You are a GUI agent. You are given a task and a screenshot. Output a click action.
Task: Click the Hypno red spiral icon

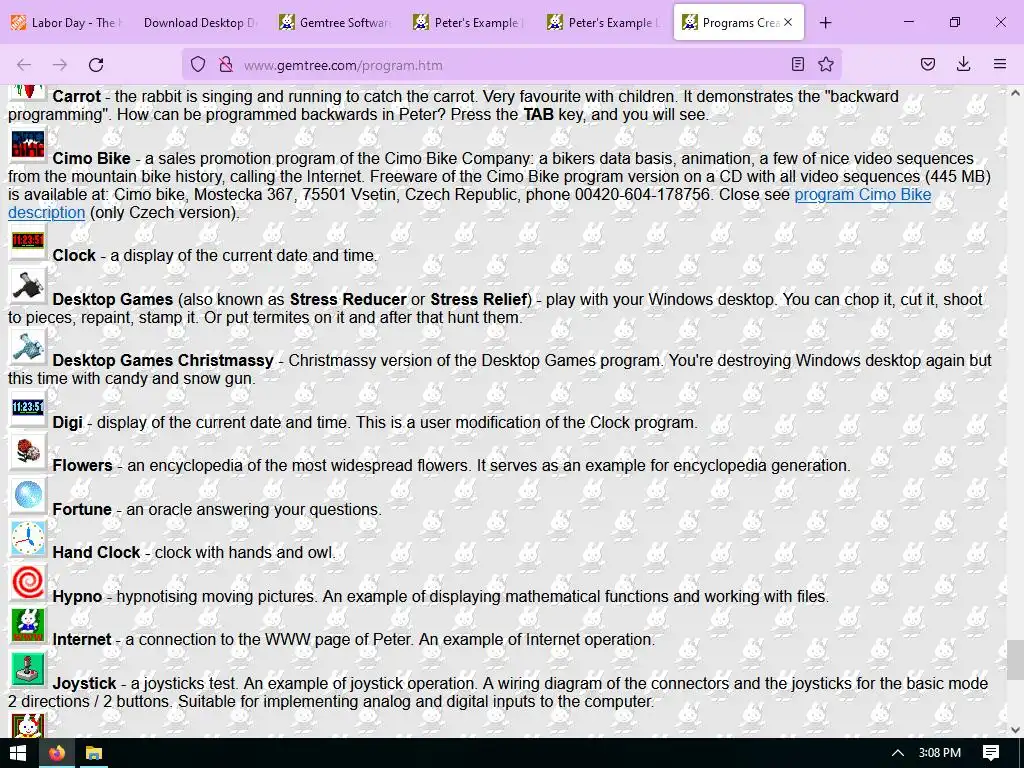pyautogui.click(x=28, y=583)
